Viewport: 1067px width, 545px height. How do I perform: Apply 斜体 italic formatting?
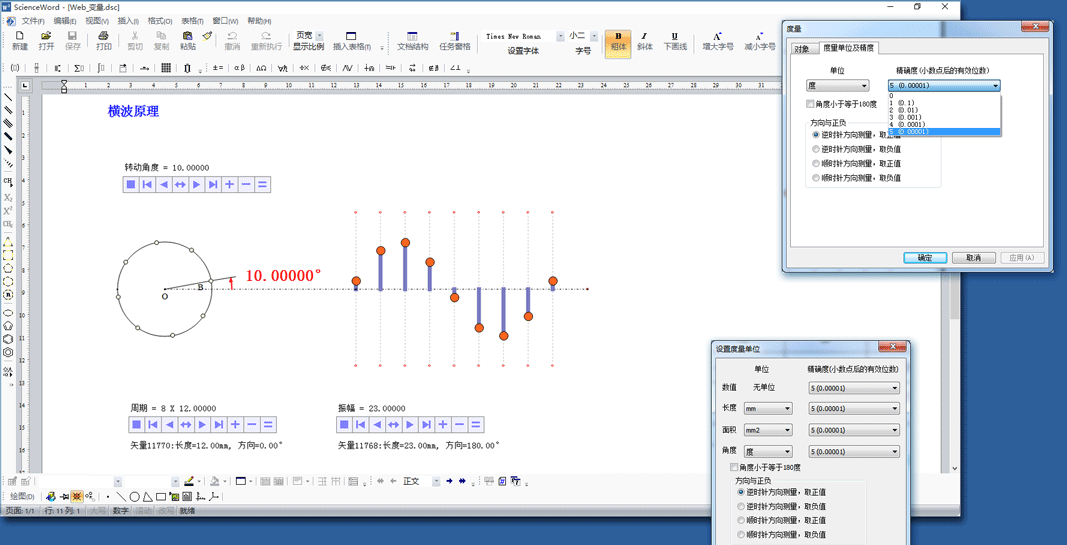645,41
